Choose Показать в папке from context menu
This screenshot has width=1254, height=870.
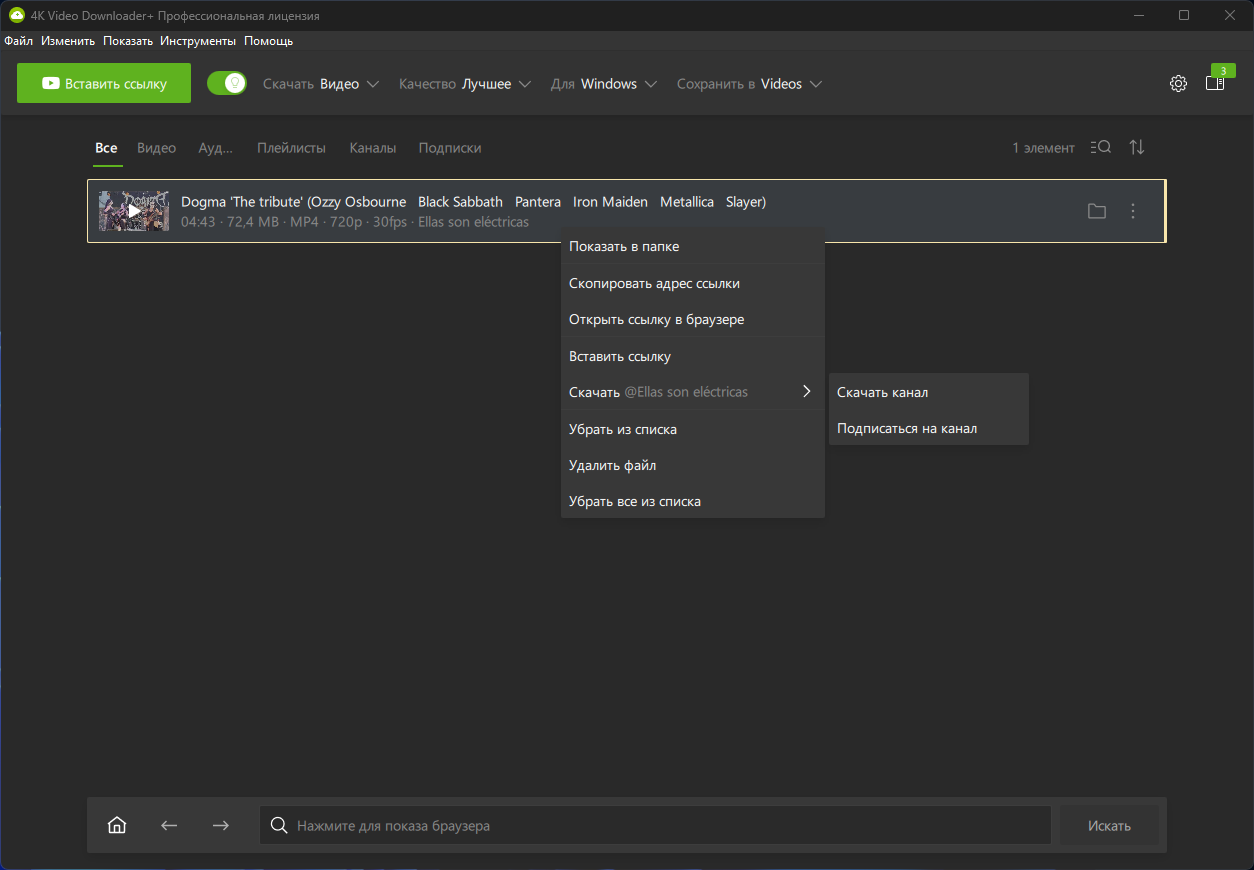tap(693, 246)
